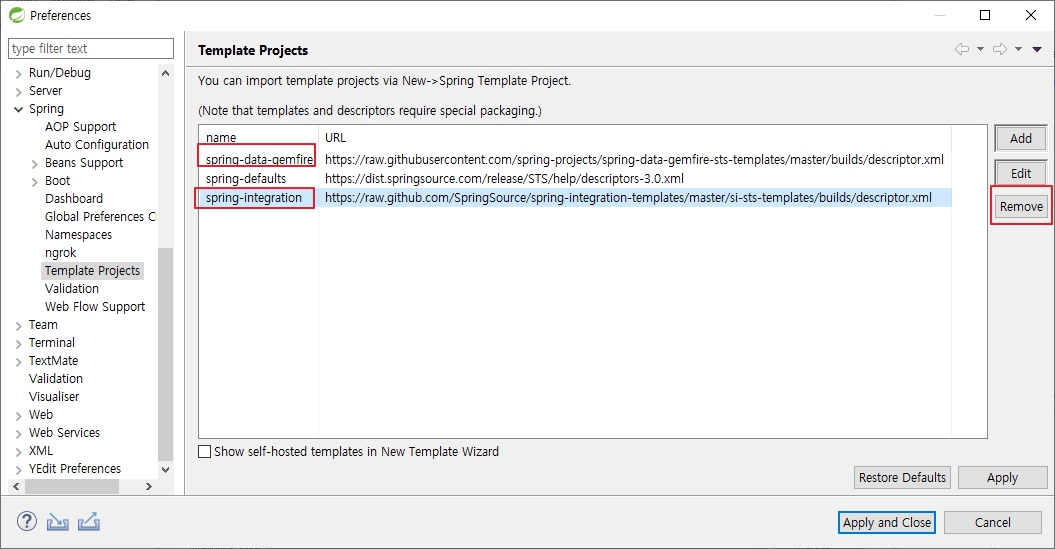Expand the Web Services tree node
The image size is (1055, 549).
point(19,434)
